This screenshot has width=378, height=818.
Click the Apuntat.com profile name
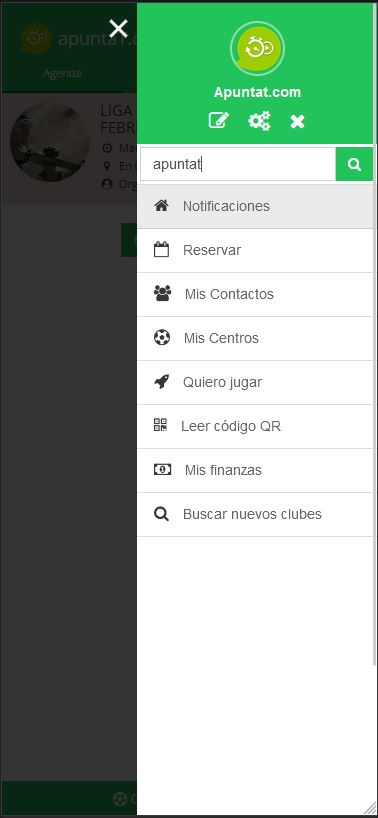point(258,92)
